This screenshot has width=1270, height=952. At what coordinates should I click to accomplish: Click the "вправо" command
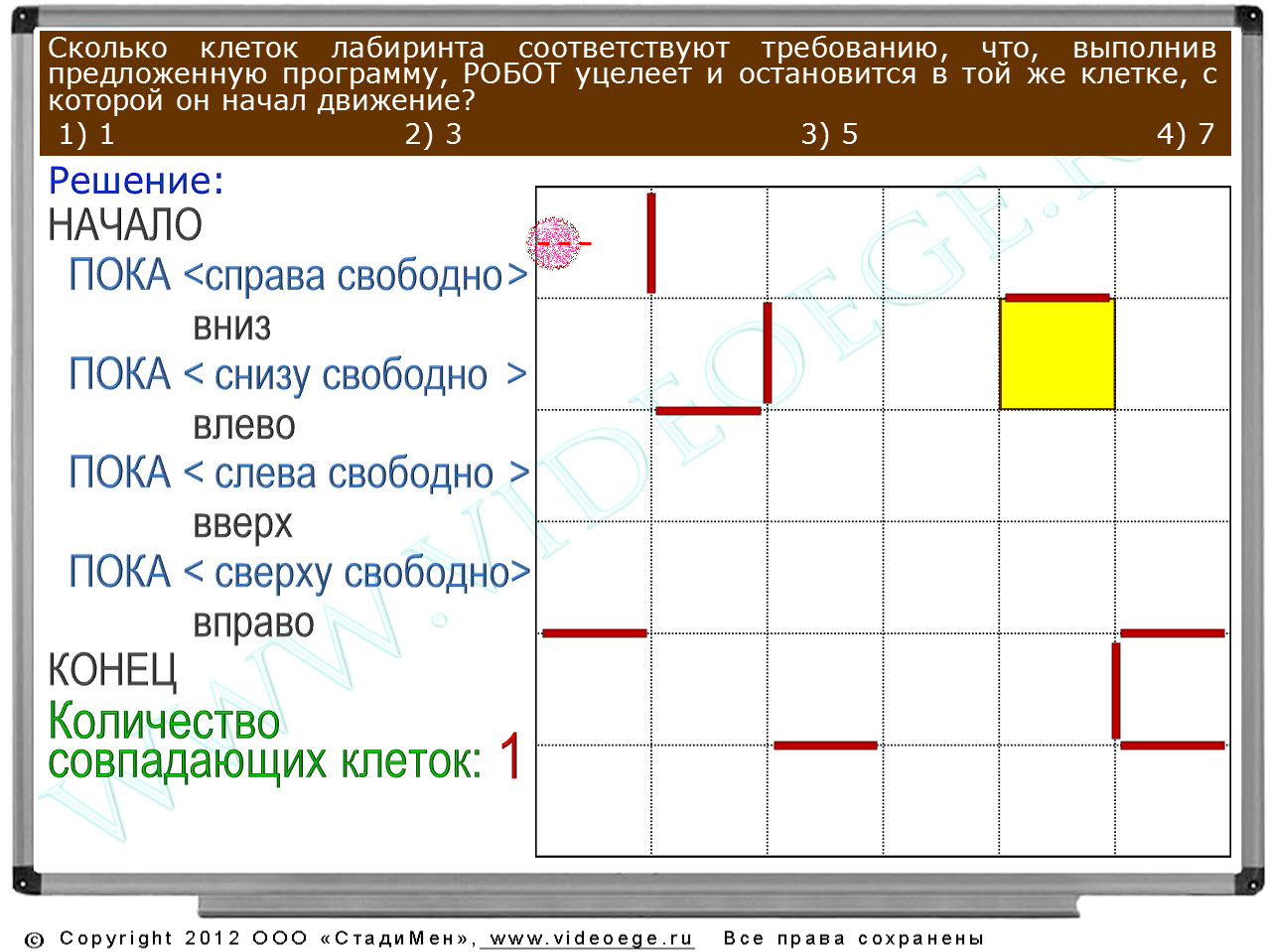point(253,623)
